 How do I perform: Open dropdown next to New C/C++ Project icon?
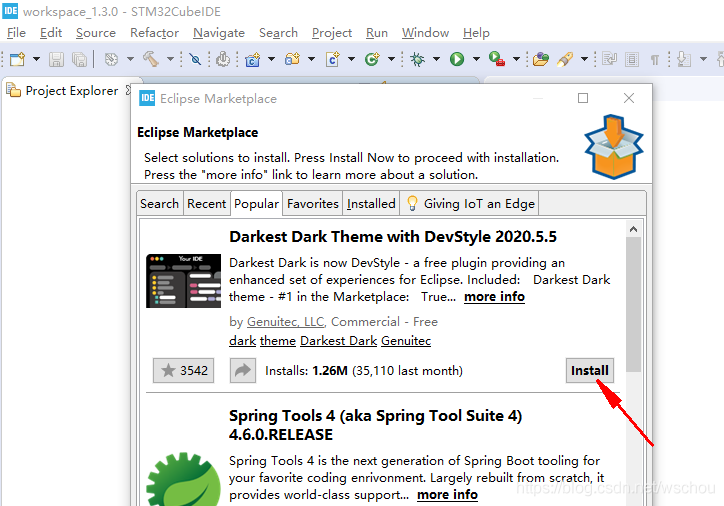pos(272,59)
